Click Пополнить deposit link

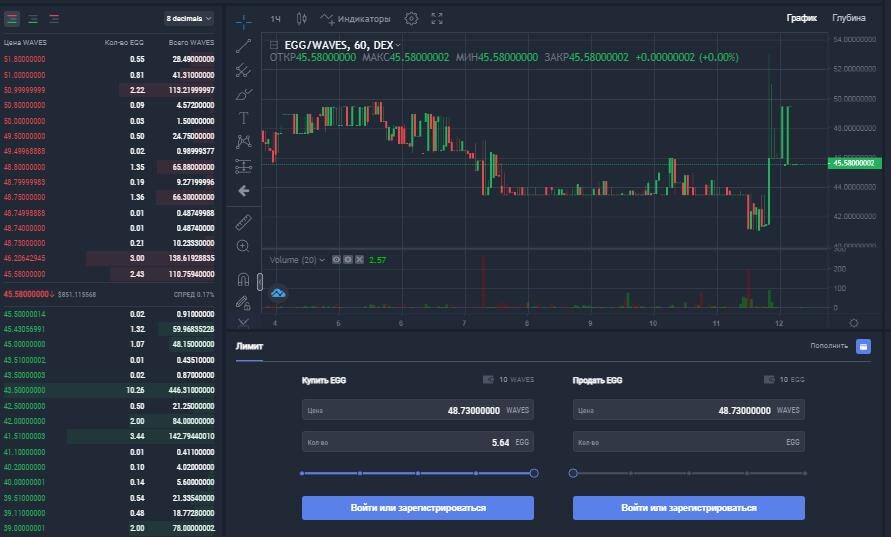(828, 345)
